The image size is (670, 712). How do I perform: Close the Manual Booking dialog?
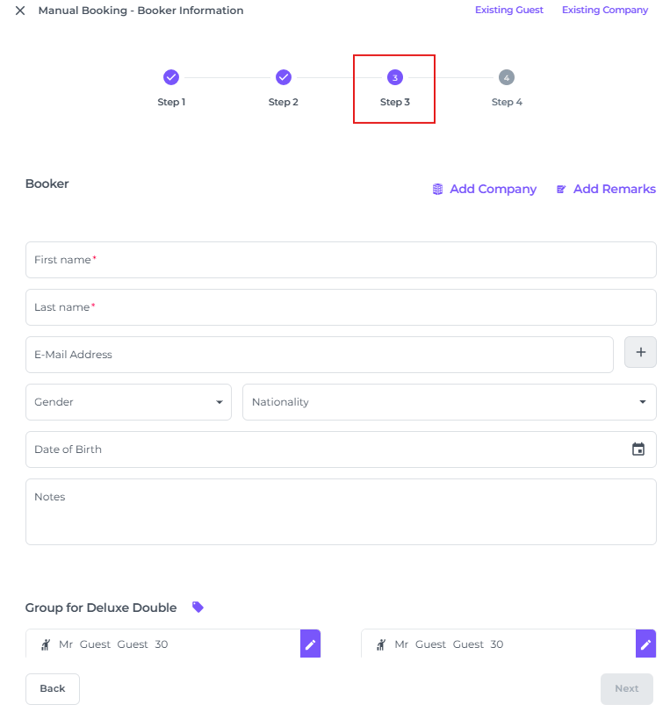coord(20,11)
